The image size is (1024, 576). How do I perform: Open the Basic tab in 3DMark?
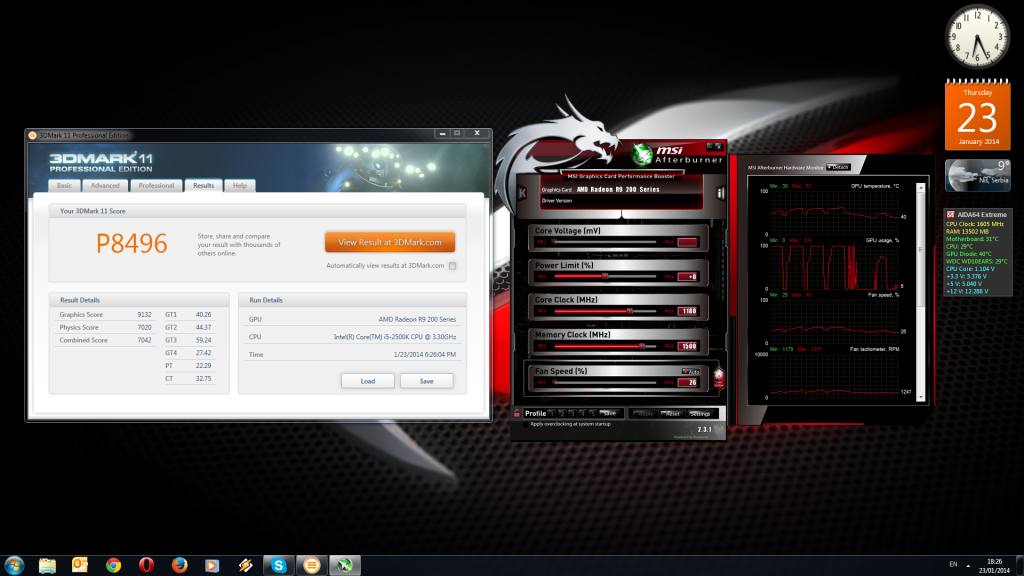pos(64,185)
